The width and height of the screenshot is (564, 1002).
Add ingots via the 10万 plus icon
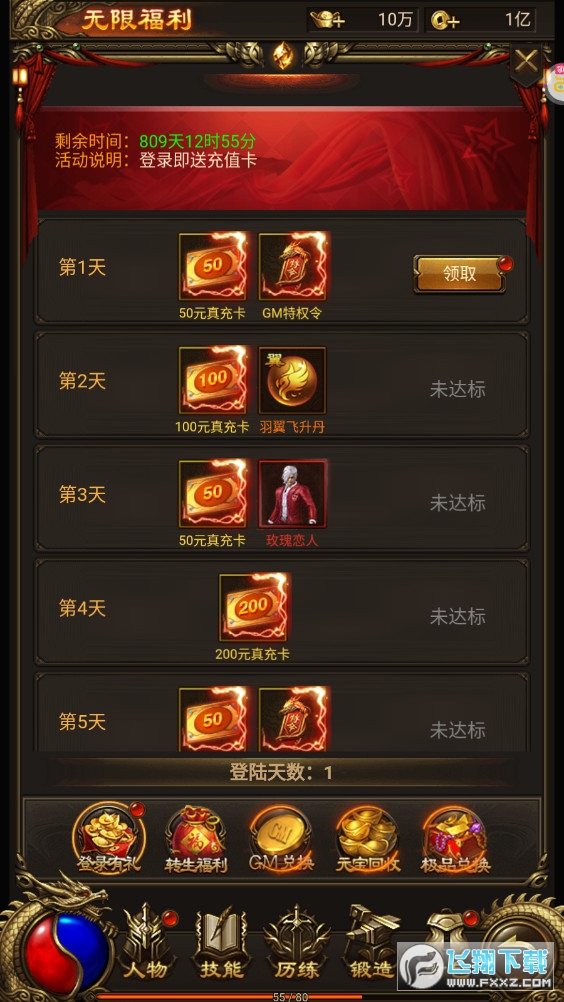(327, 20)
